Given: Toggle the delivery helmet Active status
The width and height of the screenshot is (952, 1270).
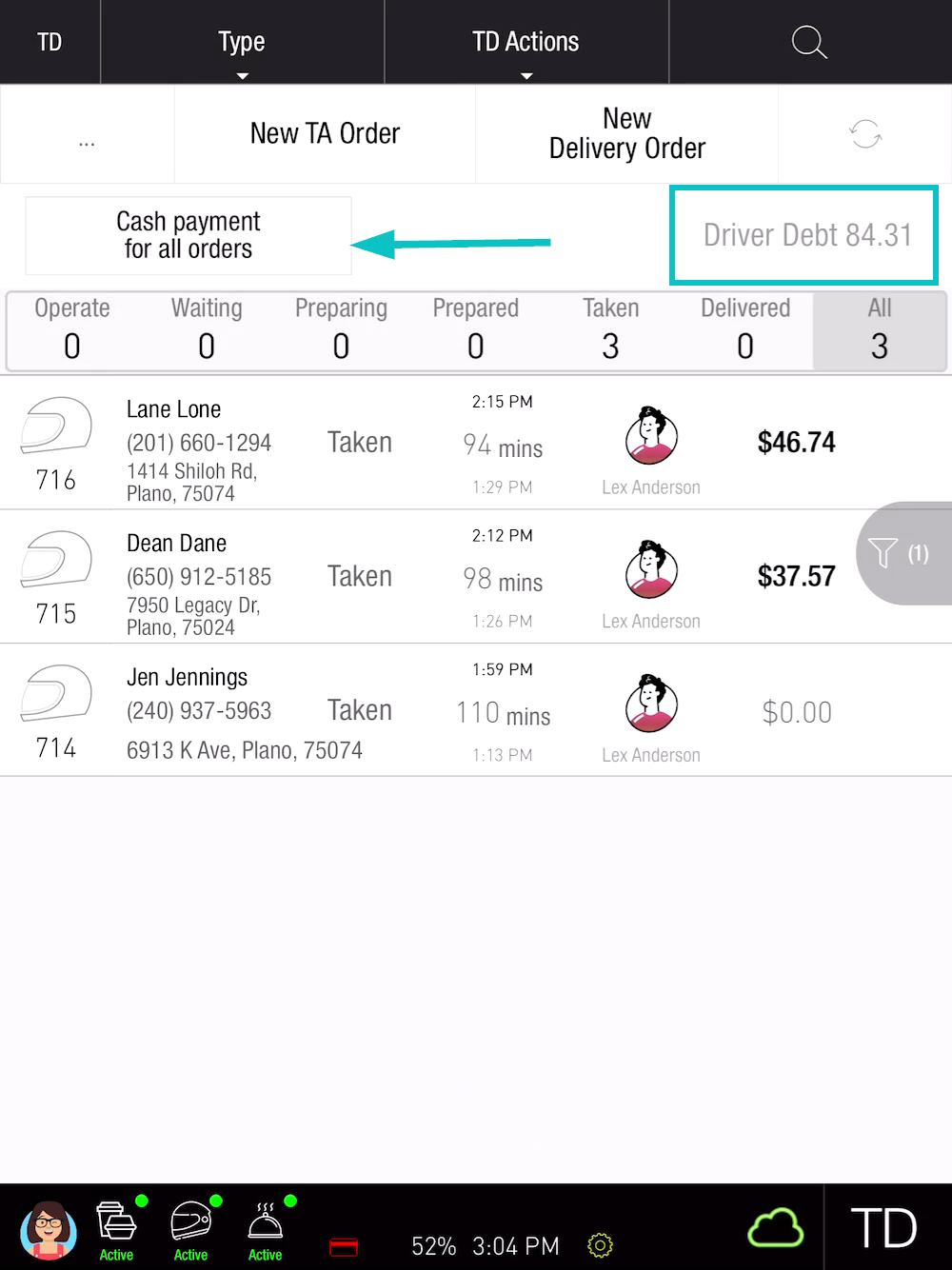Looking at the screenshot, I should [x=191, y=1229].
